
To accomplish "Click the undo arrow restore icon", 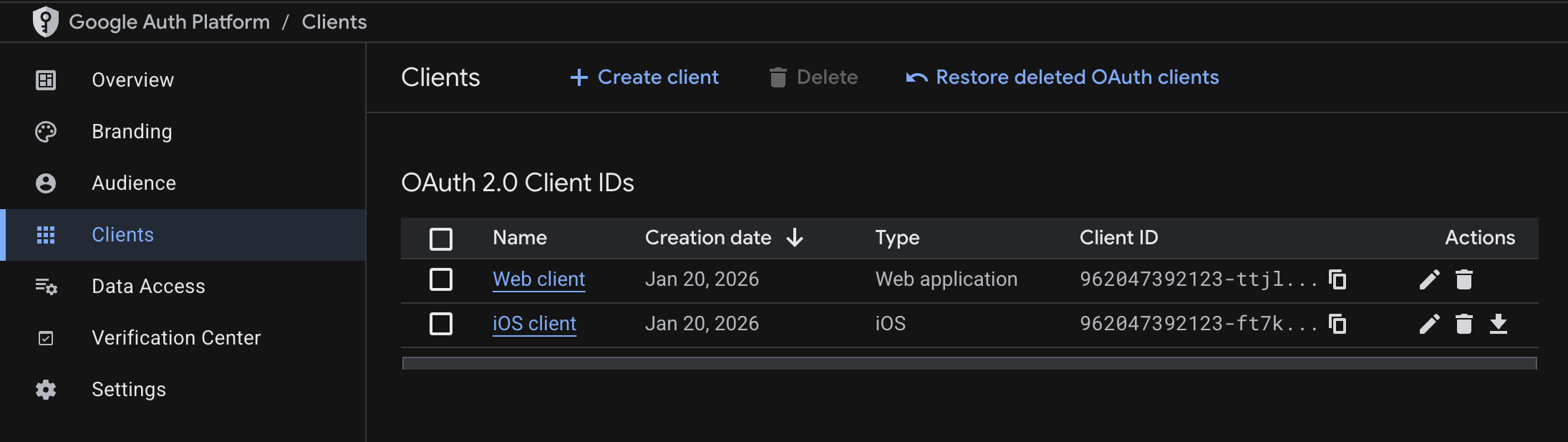I will pos(917,77).
